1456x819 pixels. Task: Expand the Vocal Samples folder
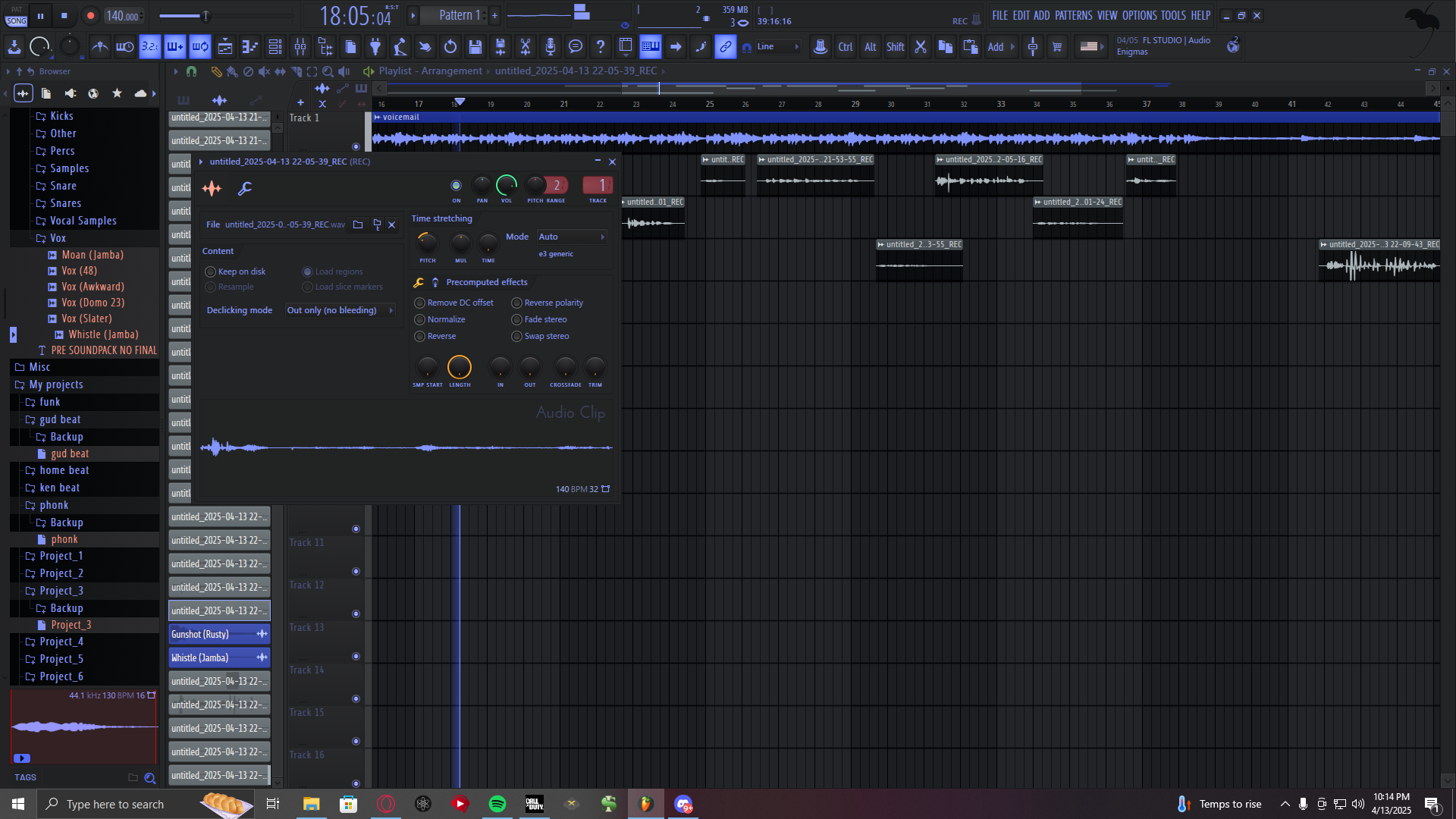(x=83, y=221)
